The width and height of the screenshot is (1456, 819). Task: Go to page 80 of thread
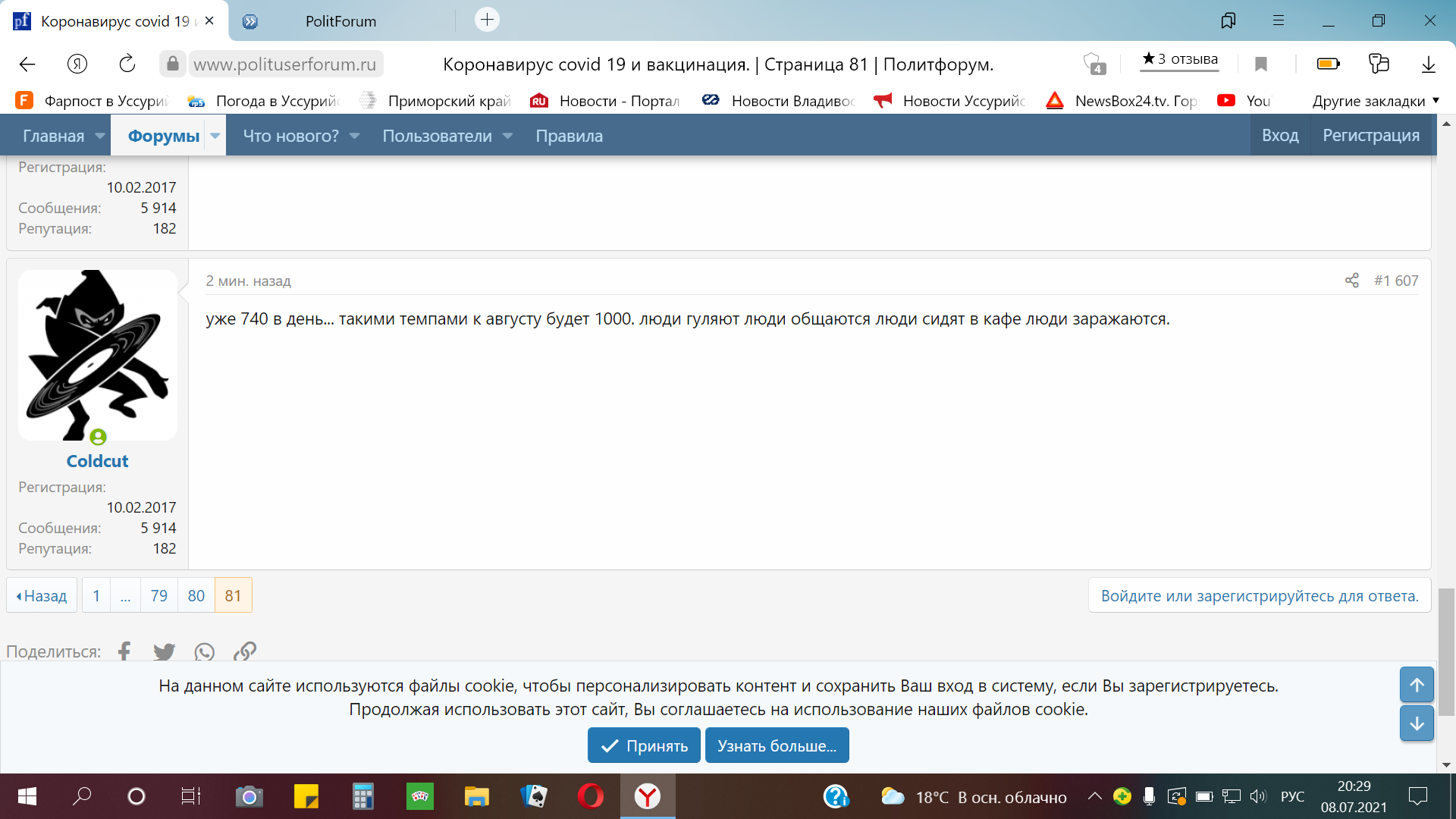pos(196,595)
